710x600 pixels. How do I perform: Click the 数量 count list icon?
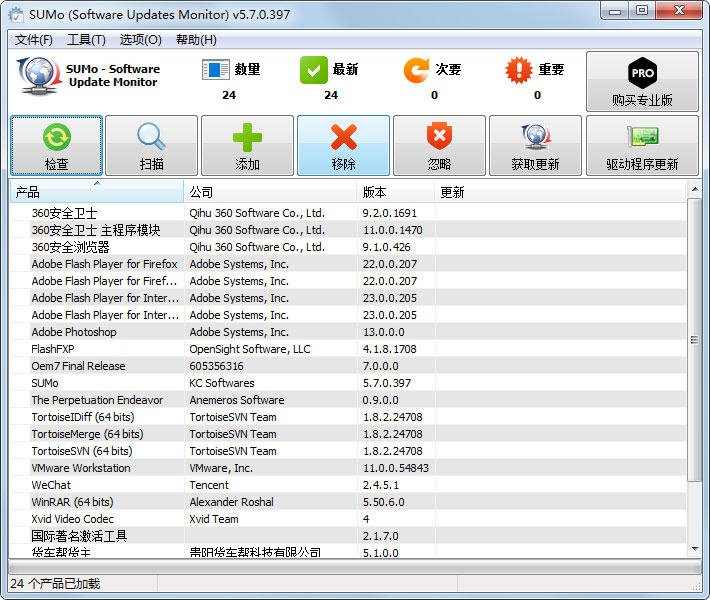[x=216, y=70]
